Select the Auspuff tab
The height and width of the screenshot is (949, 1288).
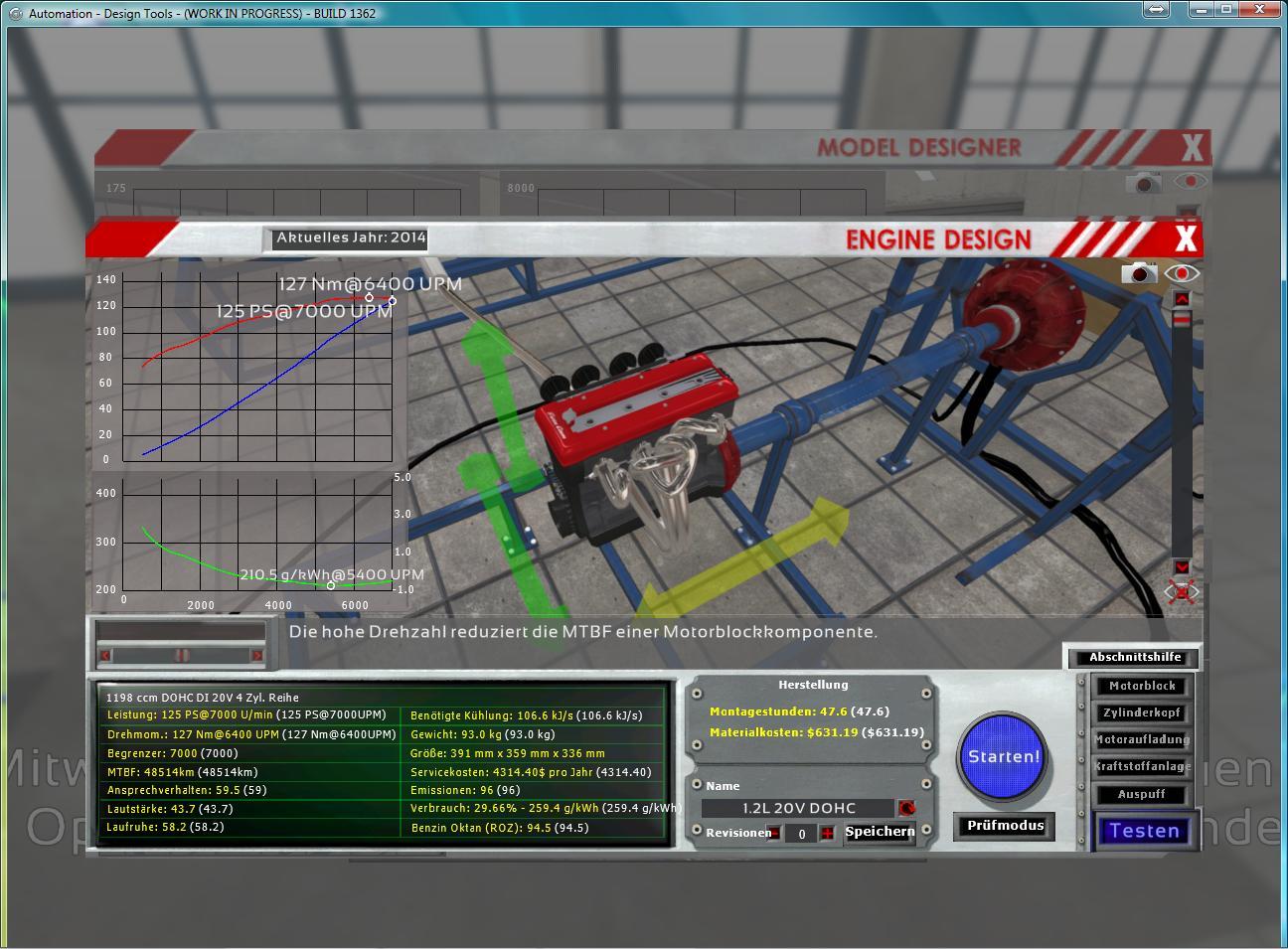(1142, 794)
